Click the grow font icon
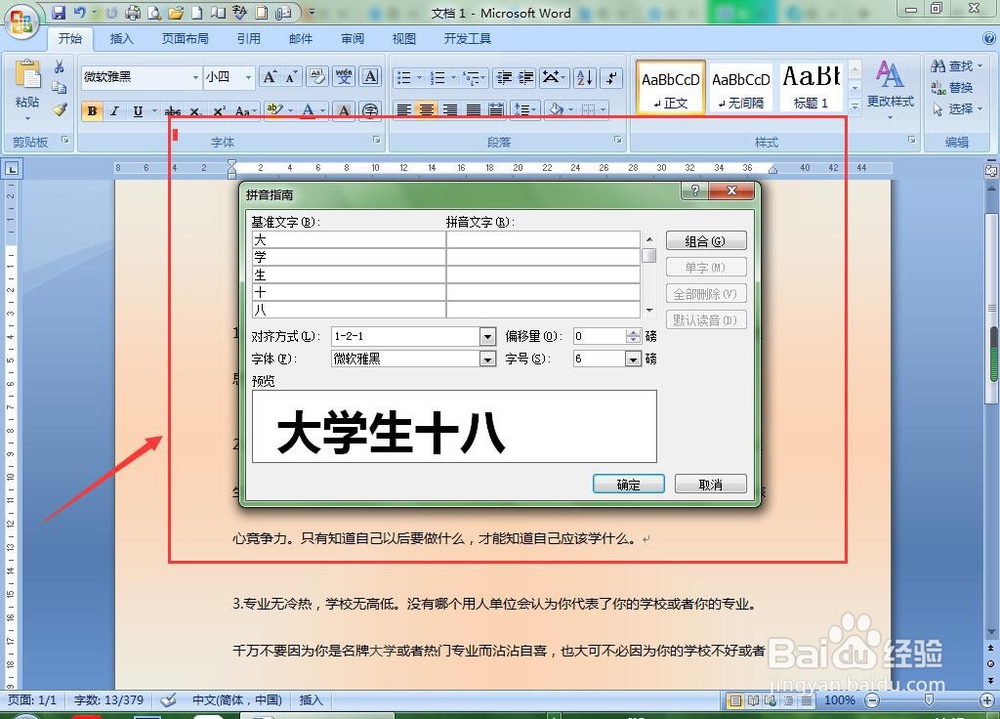Viewport: 1000px width, 719px height. (269, 77)
